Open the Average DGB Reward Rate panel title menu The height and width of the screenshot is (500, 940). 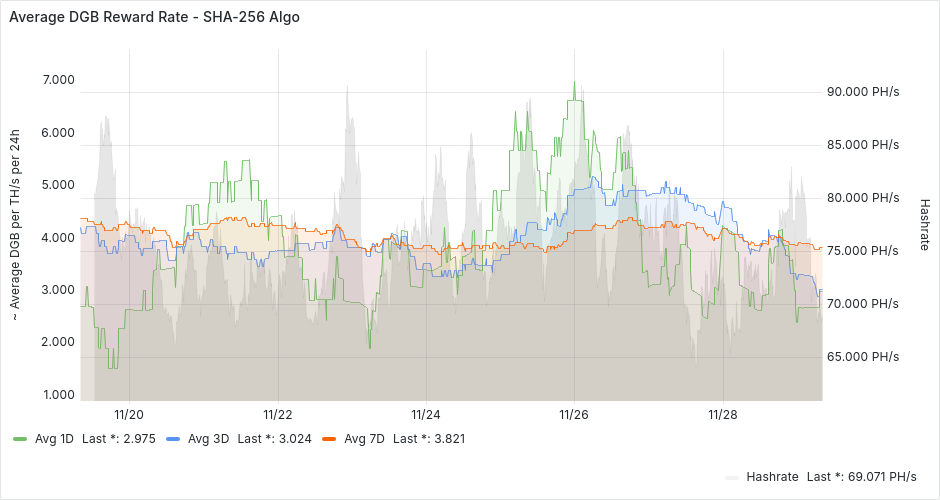pyautogui.click(x=154, y=17)
